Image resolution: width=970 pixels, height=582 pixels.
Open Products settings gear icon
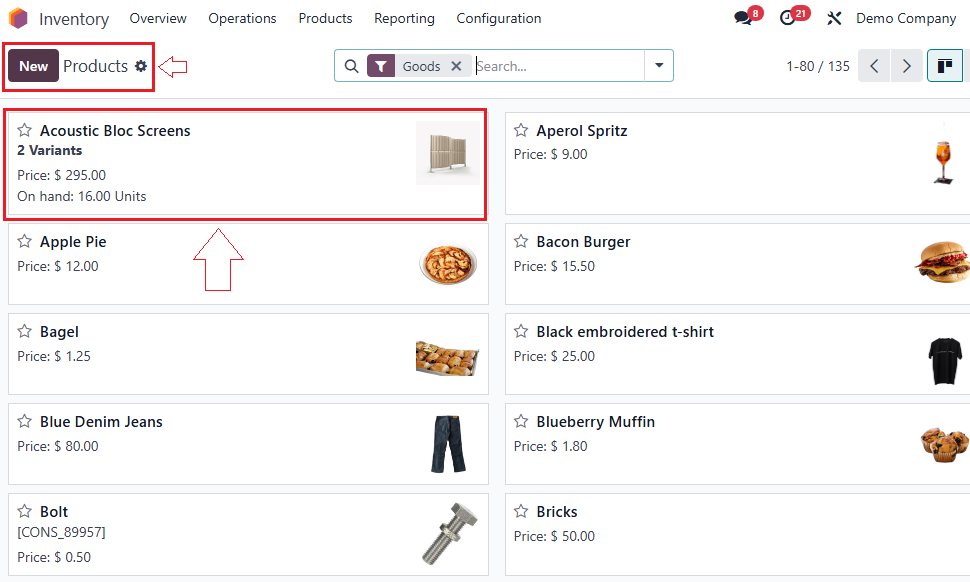click(141, 66)
